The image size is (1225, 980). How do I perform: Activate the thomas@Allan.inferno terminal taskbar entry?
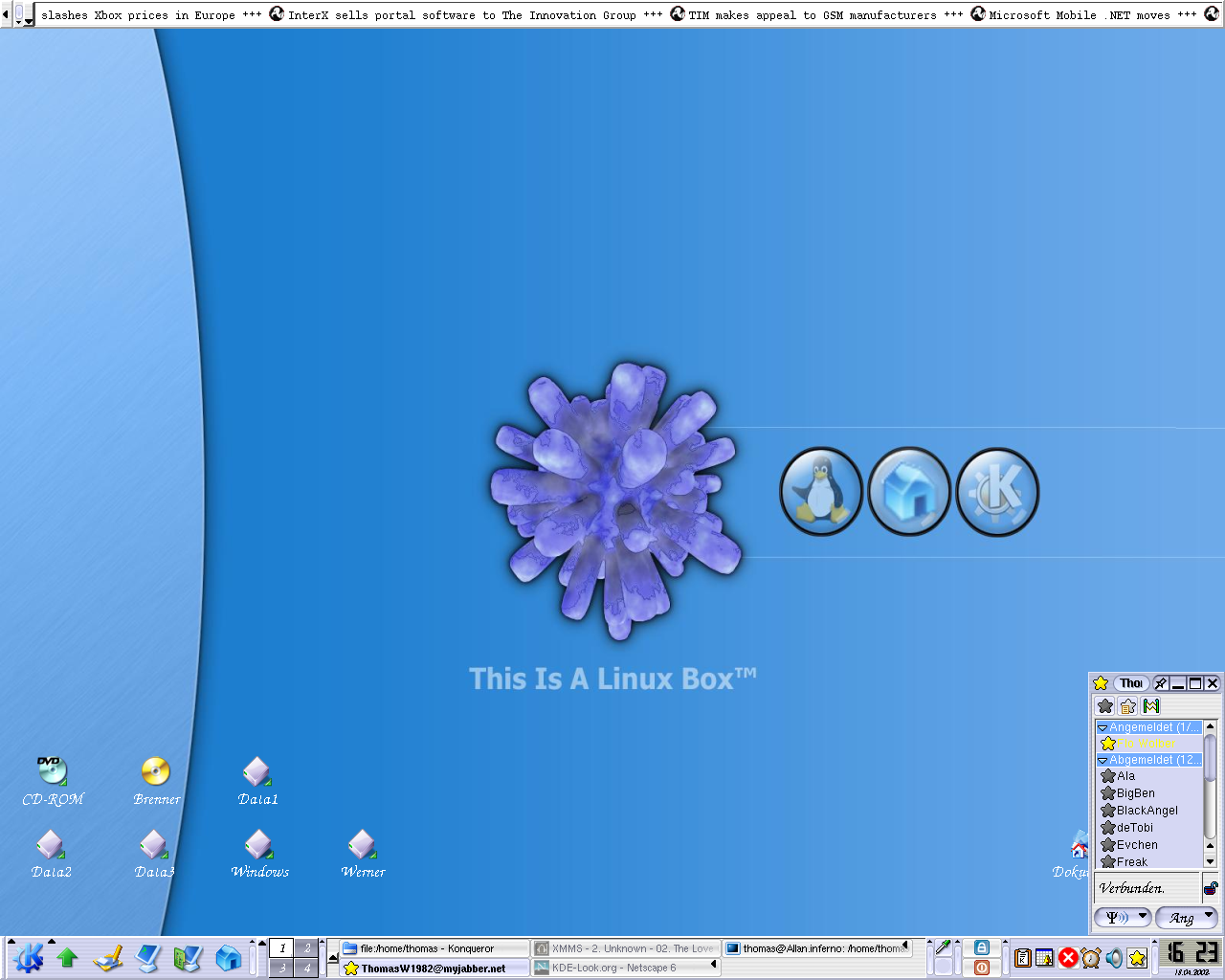click(815, 948)
